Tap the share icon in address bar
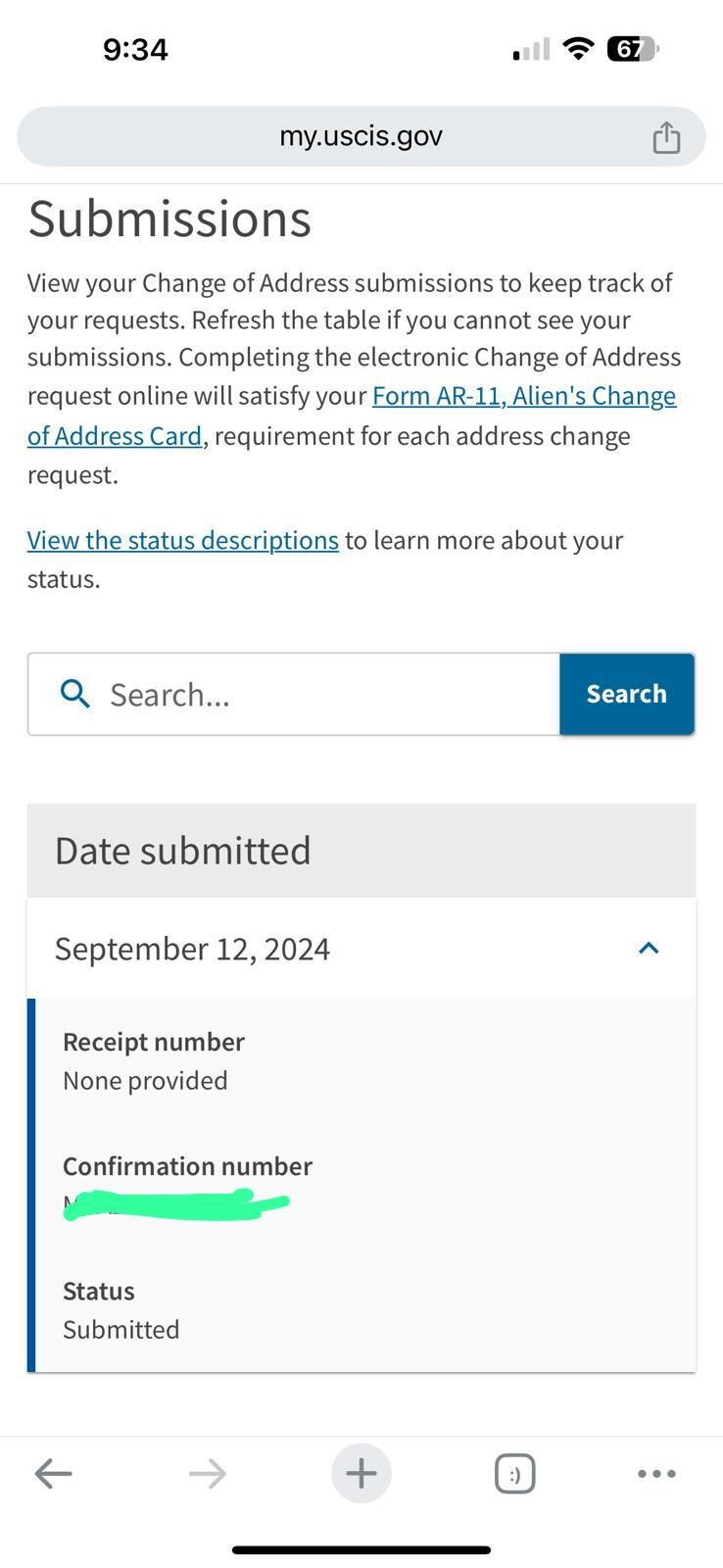 coord(666,137)
